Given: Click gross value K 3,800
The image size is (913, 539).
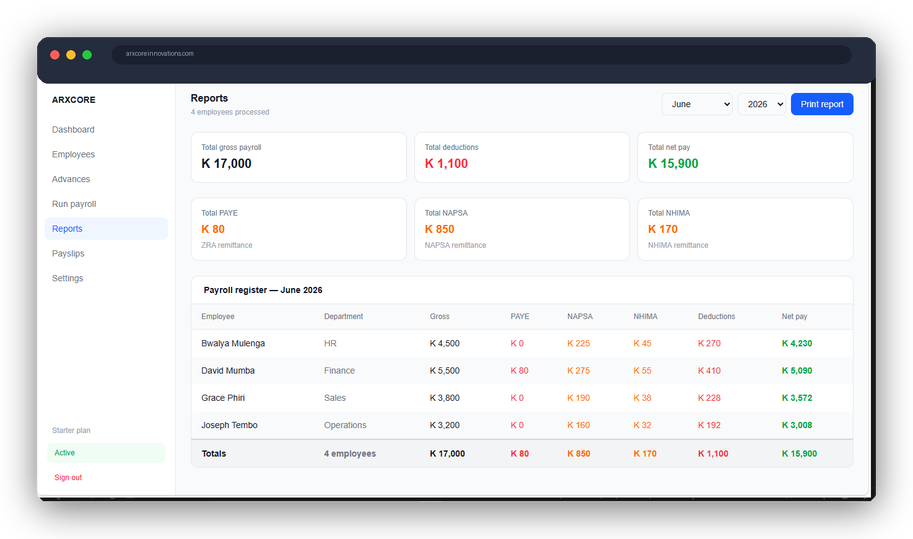Looking at the screenshot, I should (445, 398).
